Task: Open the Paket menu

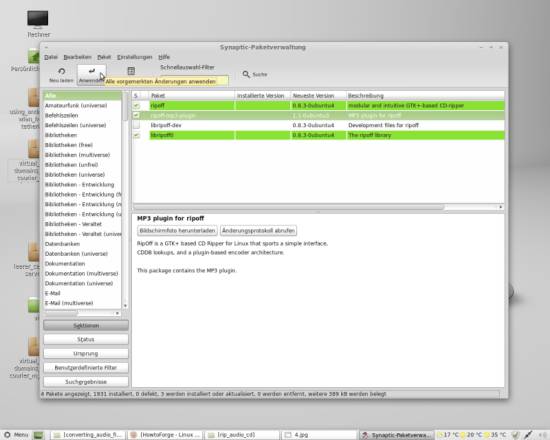Action: 104,57
